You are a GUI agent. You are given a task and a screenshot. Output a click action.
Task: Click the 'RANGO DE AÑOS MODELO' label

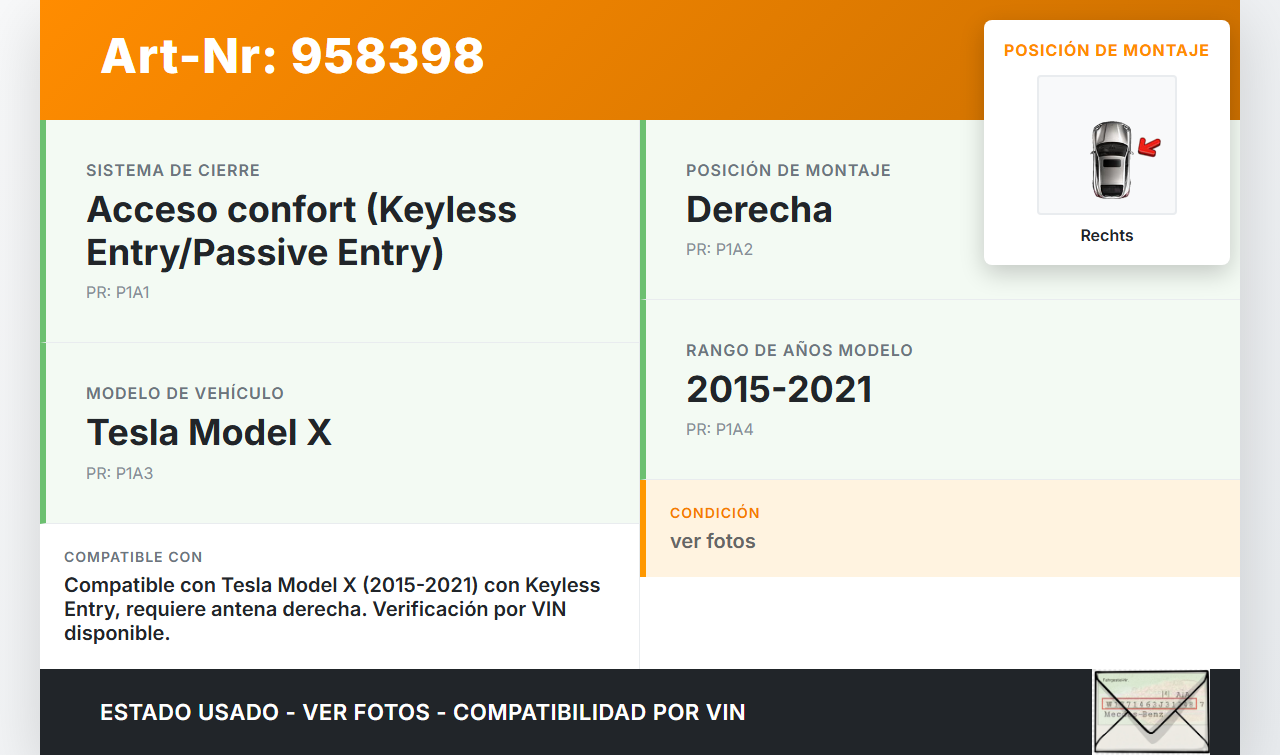(799, 351)
